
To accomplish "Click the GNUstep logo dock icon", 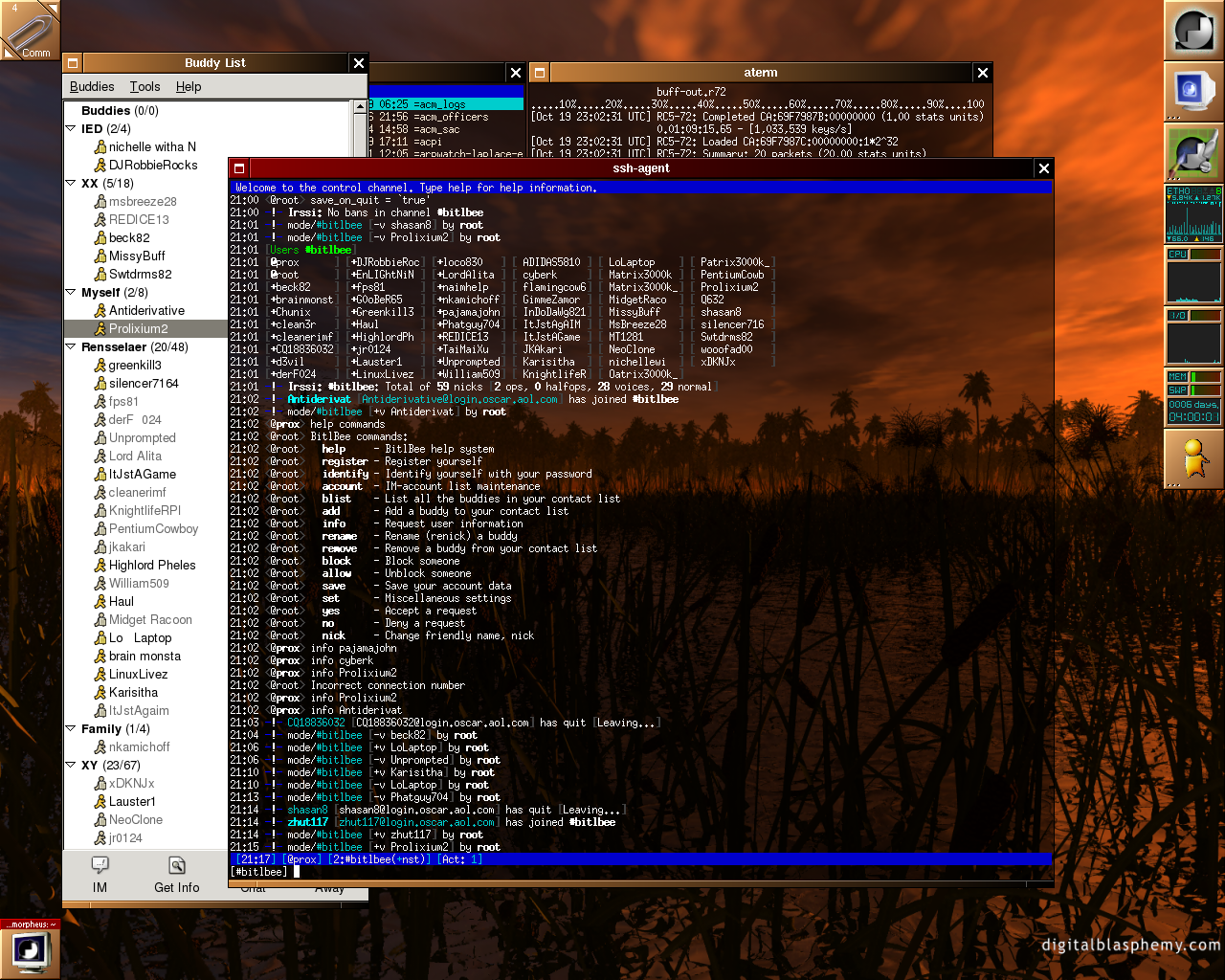I will pyautogui.click(x=1193, y=31).
